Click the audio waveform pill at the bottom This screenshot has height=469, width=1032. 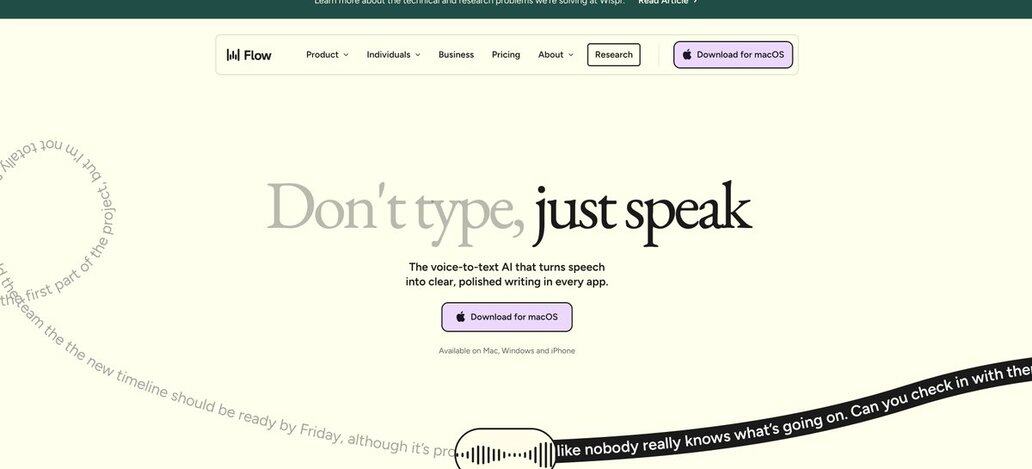pos(505,451)
